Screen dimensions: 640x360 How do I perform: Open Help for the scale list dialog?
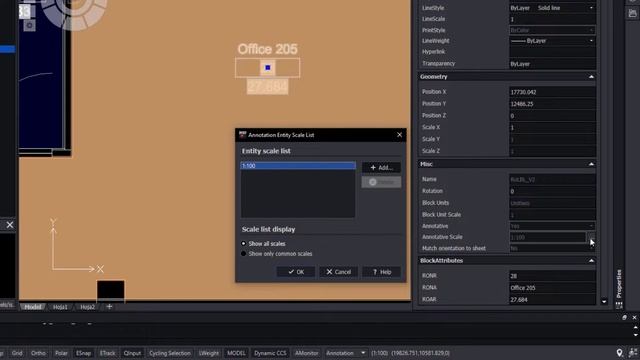[381, 272]
